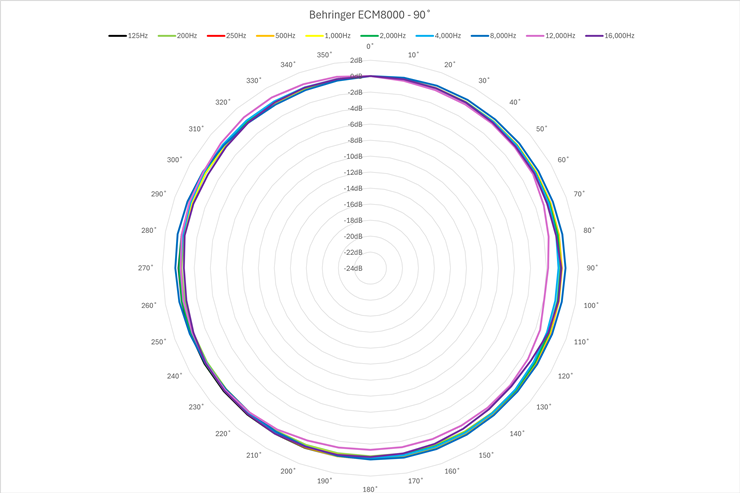The width and height of the screenshot is (740, 493).
Task: Click the 150° angle label
Action: pos(486,455)
